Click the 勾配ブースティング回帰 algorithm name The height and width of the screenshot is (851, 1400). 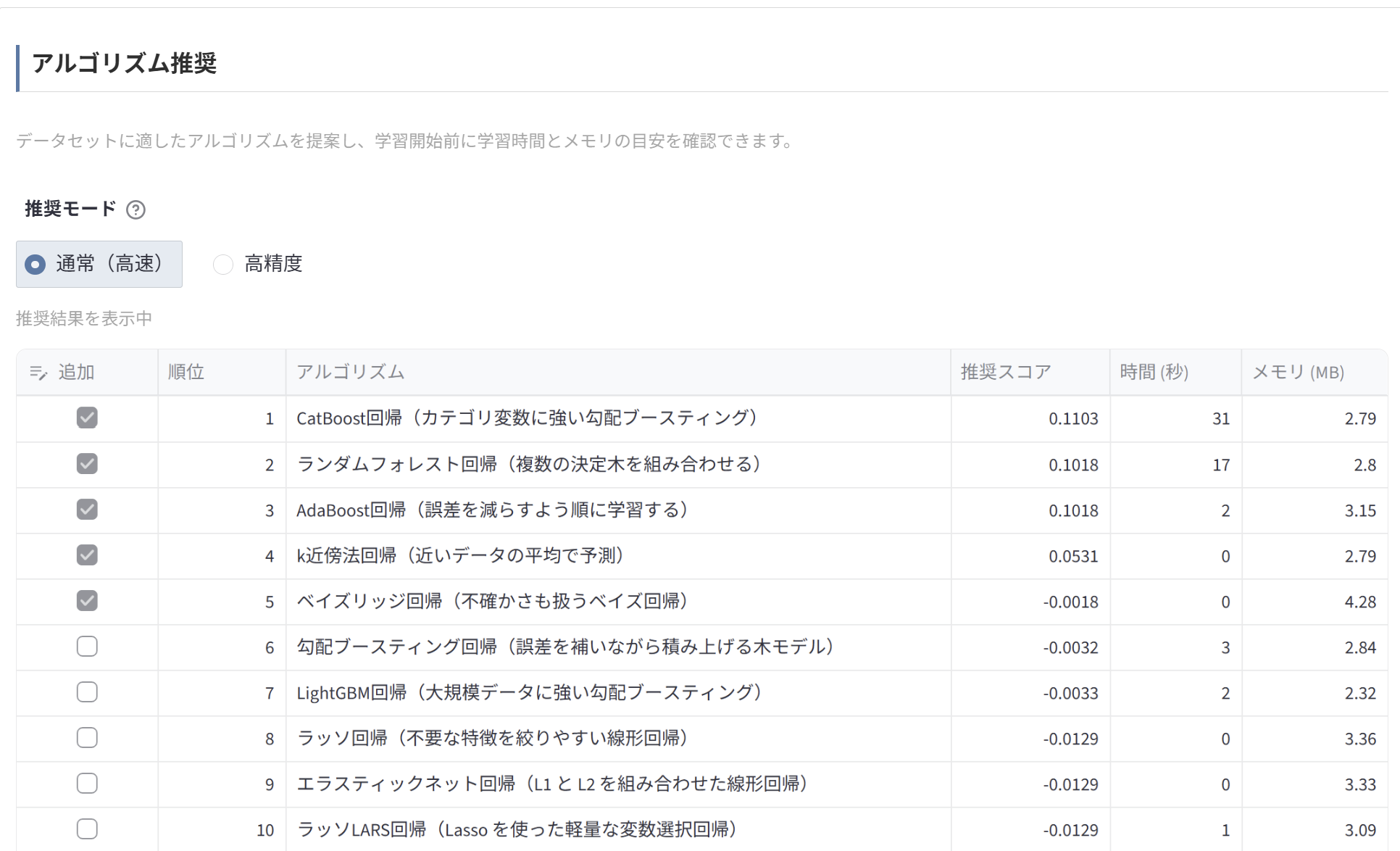(566, 647)
